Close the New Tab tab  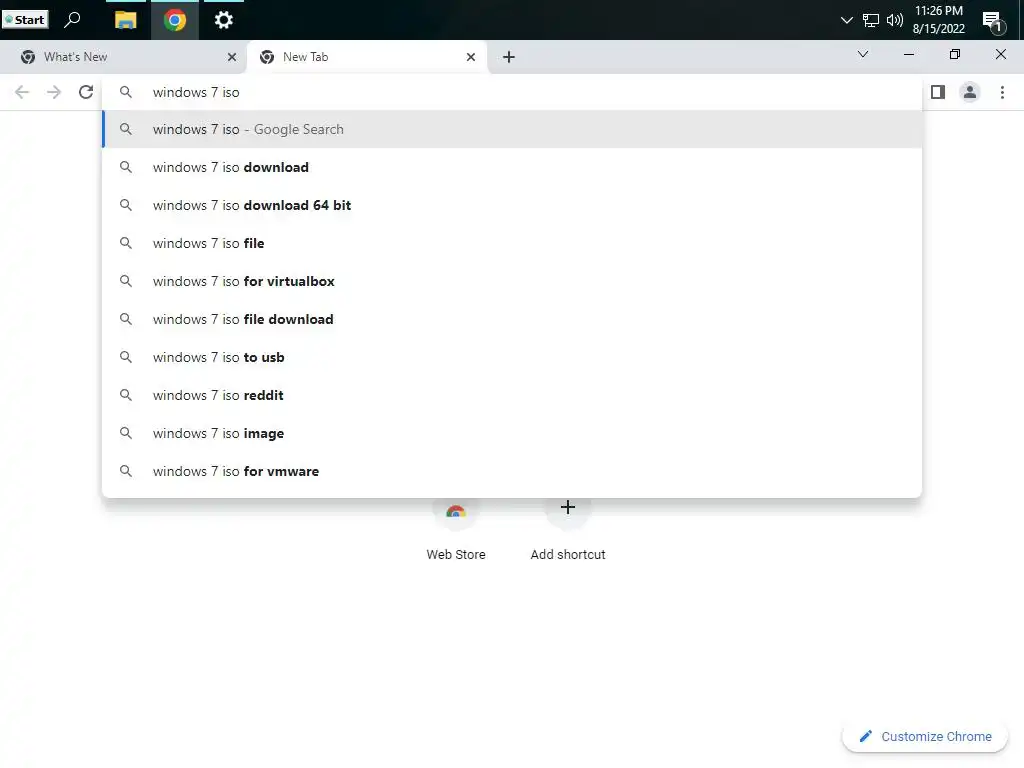tap(471, 57)
